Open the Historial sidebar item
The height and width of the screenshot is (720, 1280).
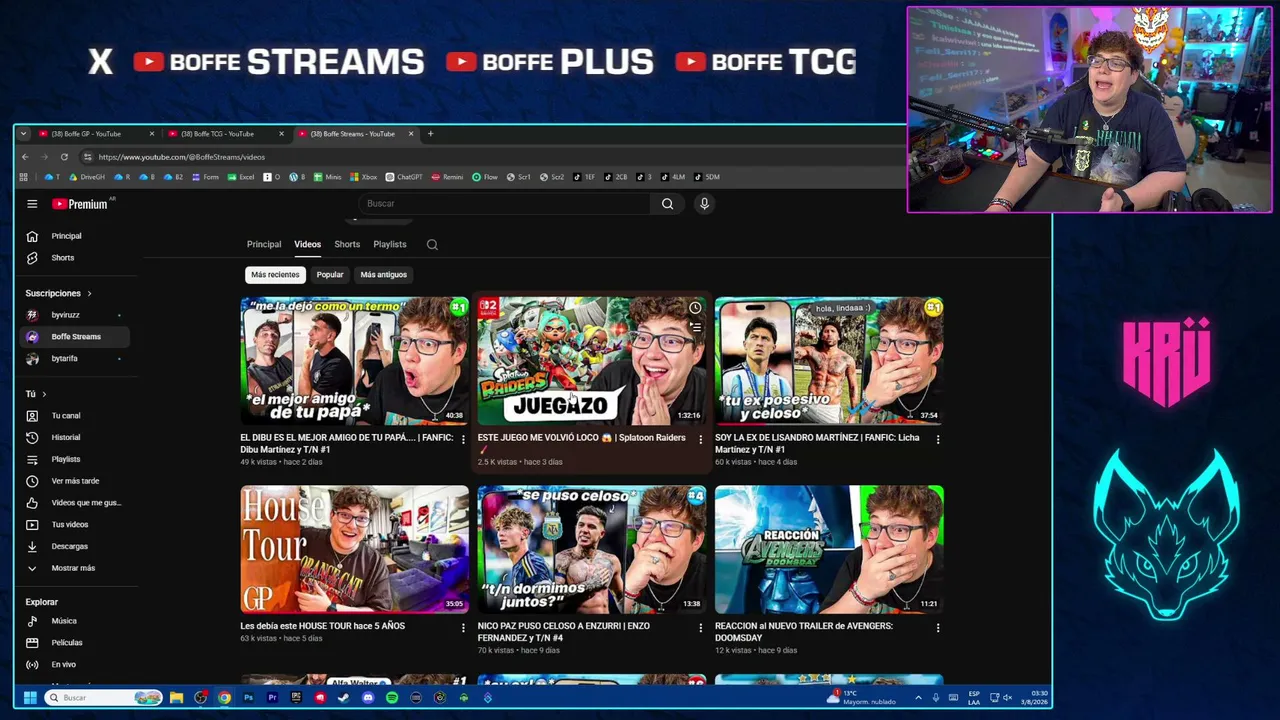coord(75,437)
